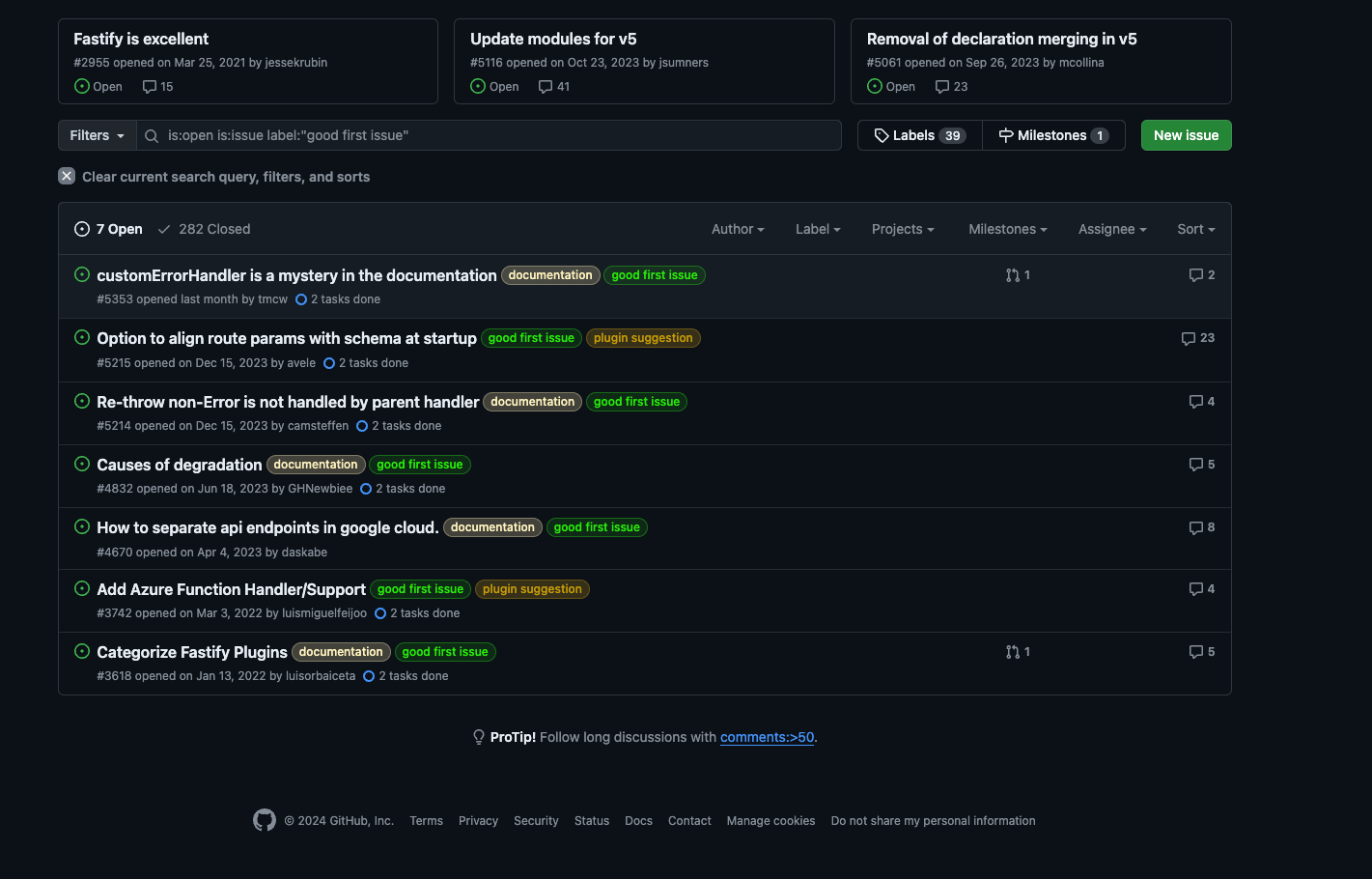Open Labels 39 page
Image resolution: width=1372 pixels, height=879 pixels.
pos(920,135)
